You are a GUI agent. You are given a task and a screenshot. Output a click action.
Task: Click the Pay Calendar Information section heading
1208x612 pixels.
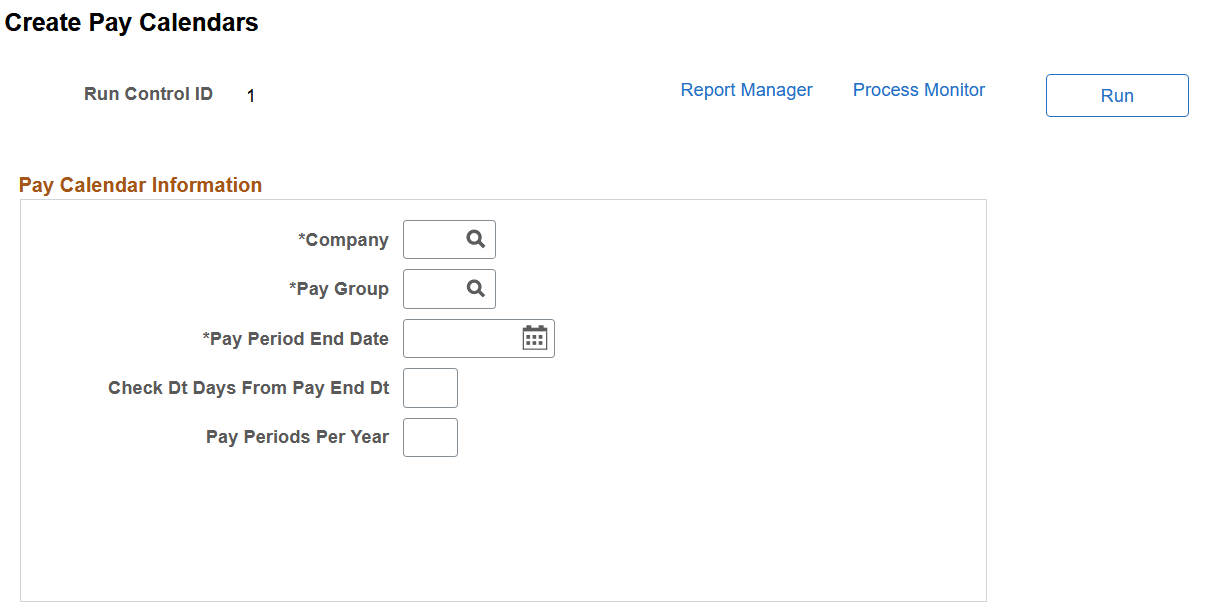click(140, 184)
